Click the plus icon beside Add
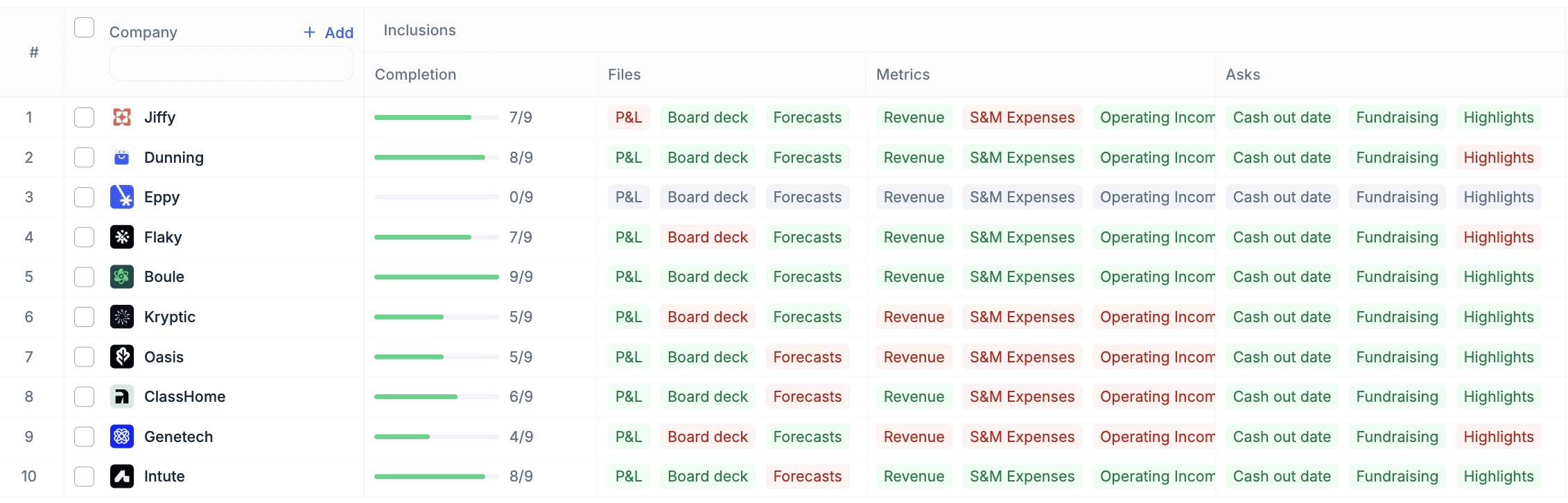This screenshot has width=1568, height=503. tap(310, 33)
